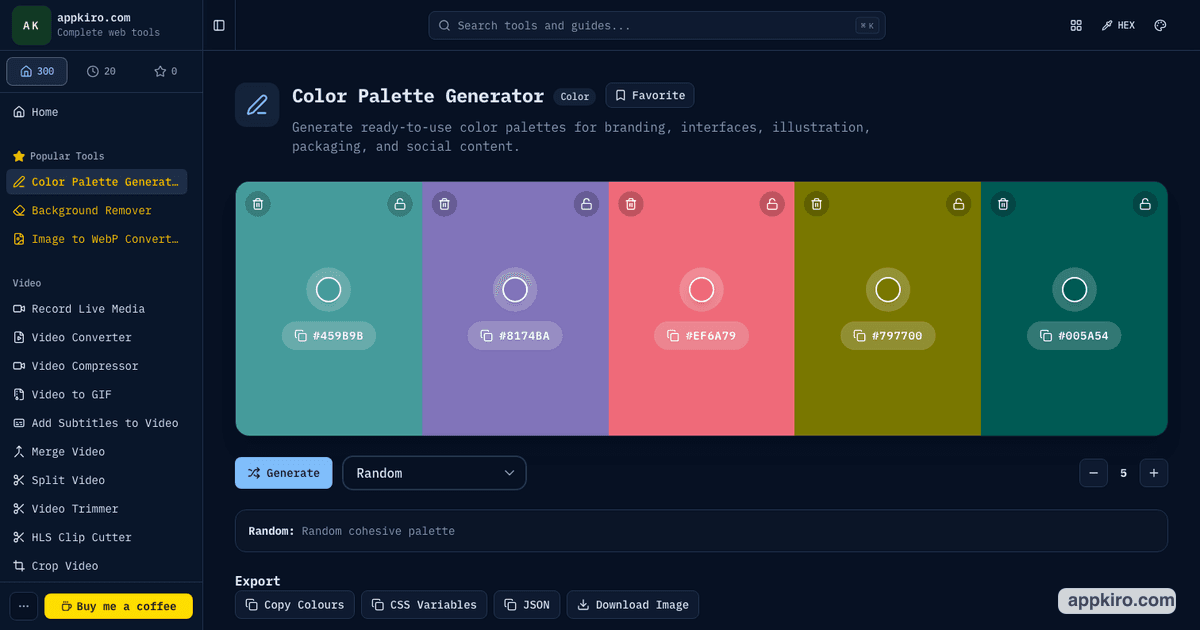
Task: Open Split Video tool
Action: 96,480
